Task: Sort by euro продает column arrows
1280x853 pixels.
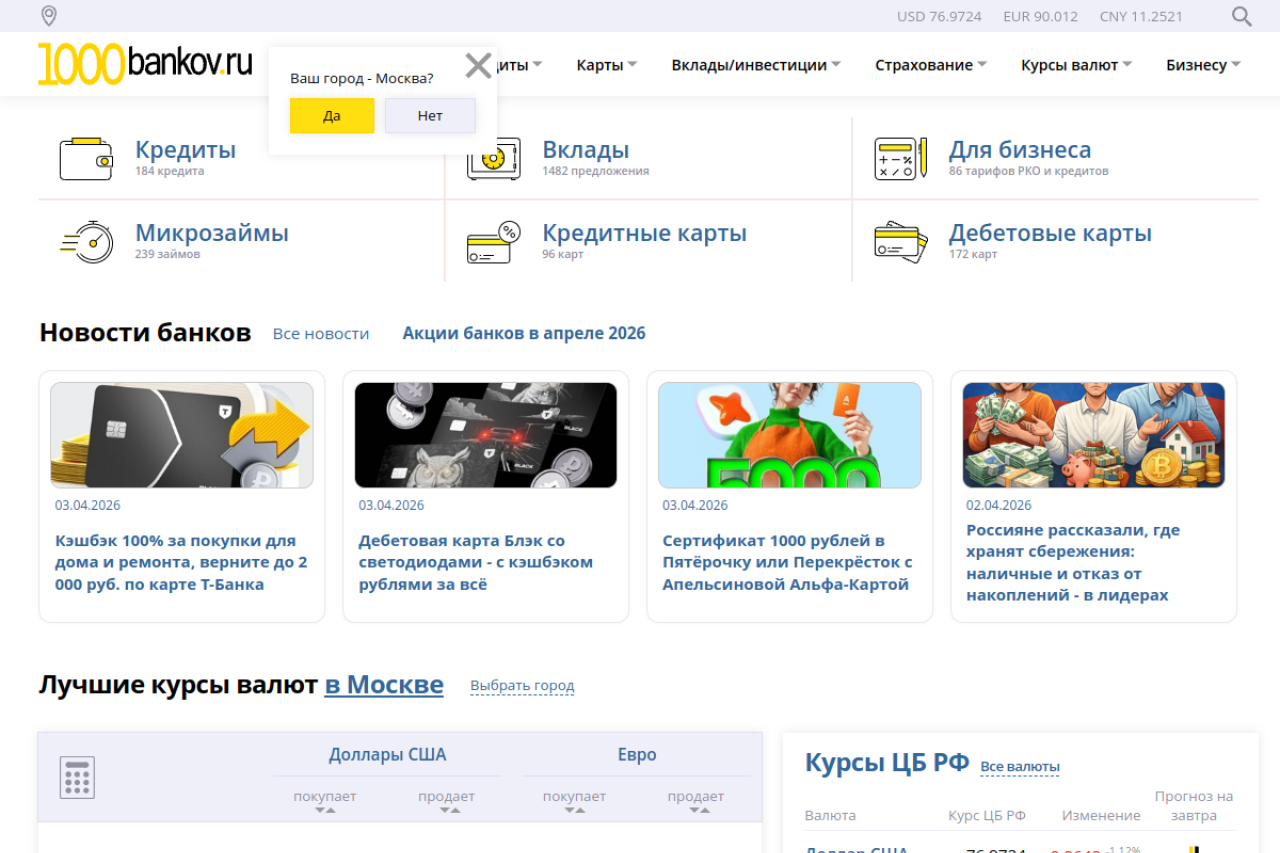Action: 699,810
